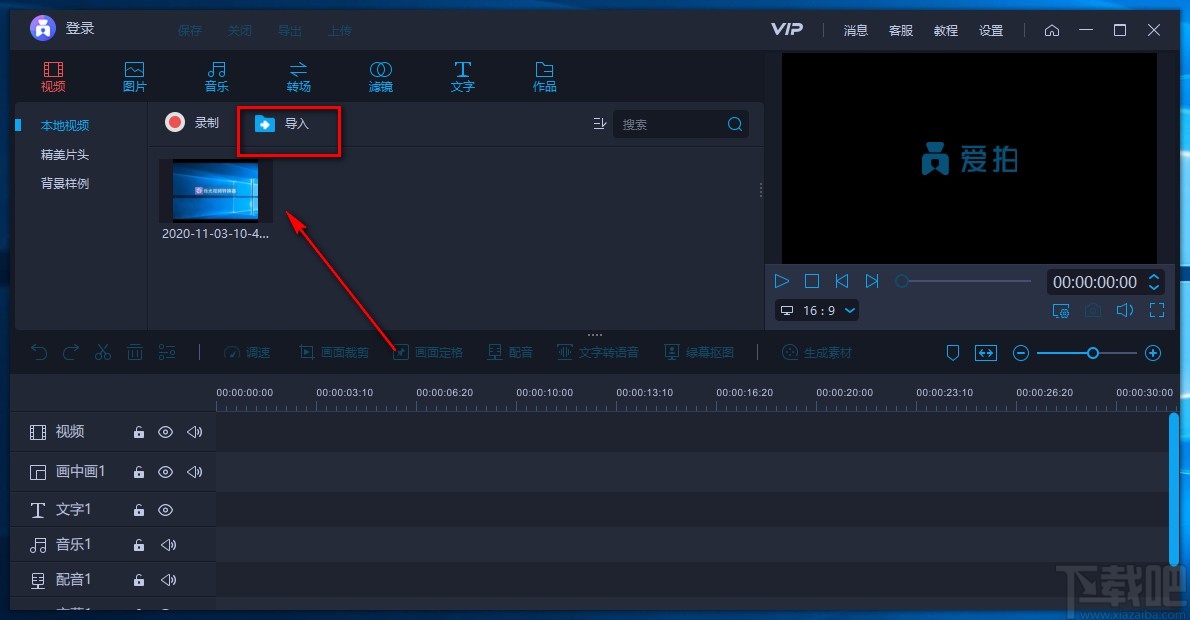The width and height of the screenshot is (1190, 620).
Task: Toggle visibility eye on 画中画1 track
Action: coord(165,472)
